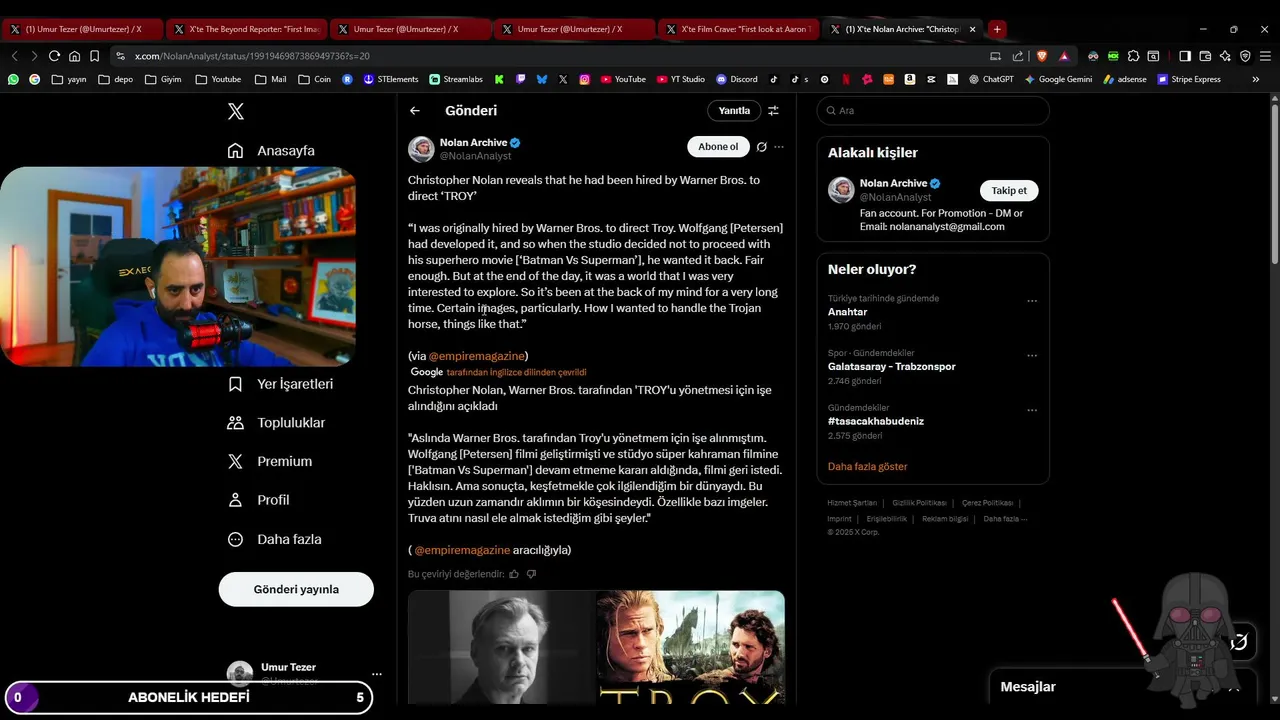Open Anahtar trending topic
The image size is (1280, 720).
(848, 312)
